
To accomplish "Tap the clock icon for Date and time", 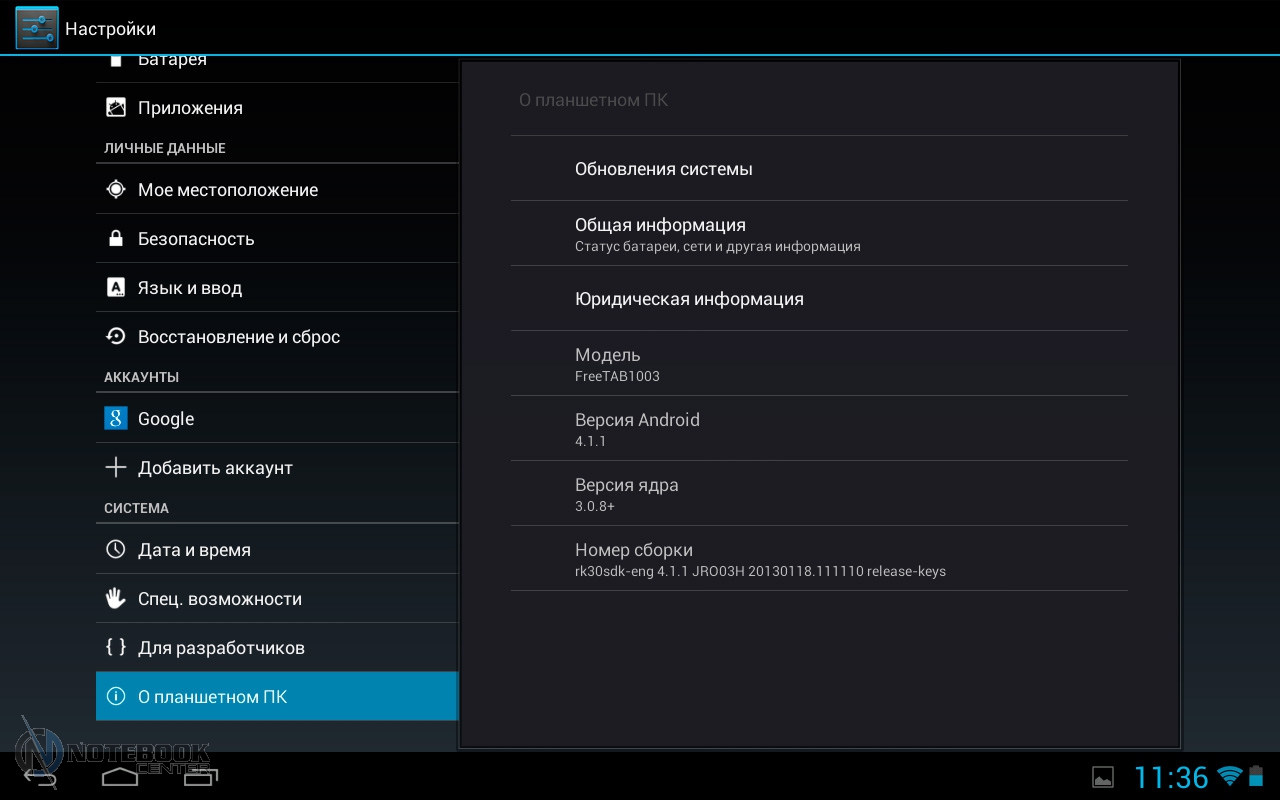I will [116, 550].
